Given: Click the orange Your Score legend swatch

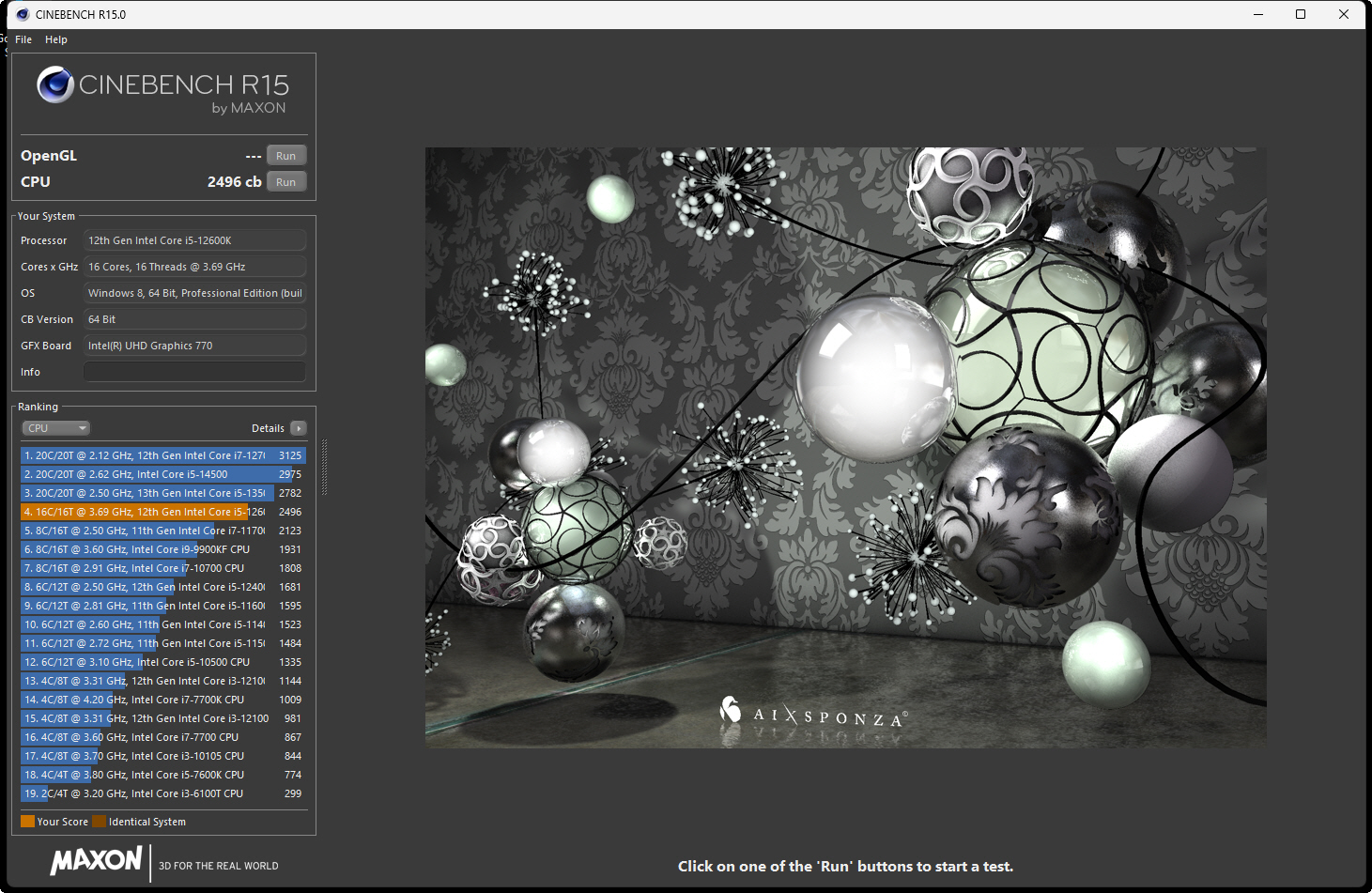Looking at the screenshot, I should [x=27, y=822].
